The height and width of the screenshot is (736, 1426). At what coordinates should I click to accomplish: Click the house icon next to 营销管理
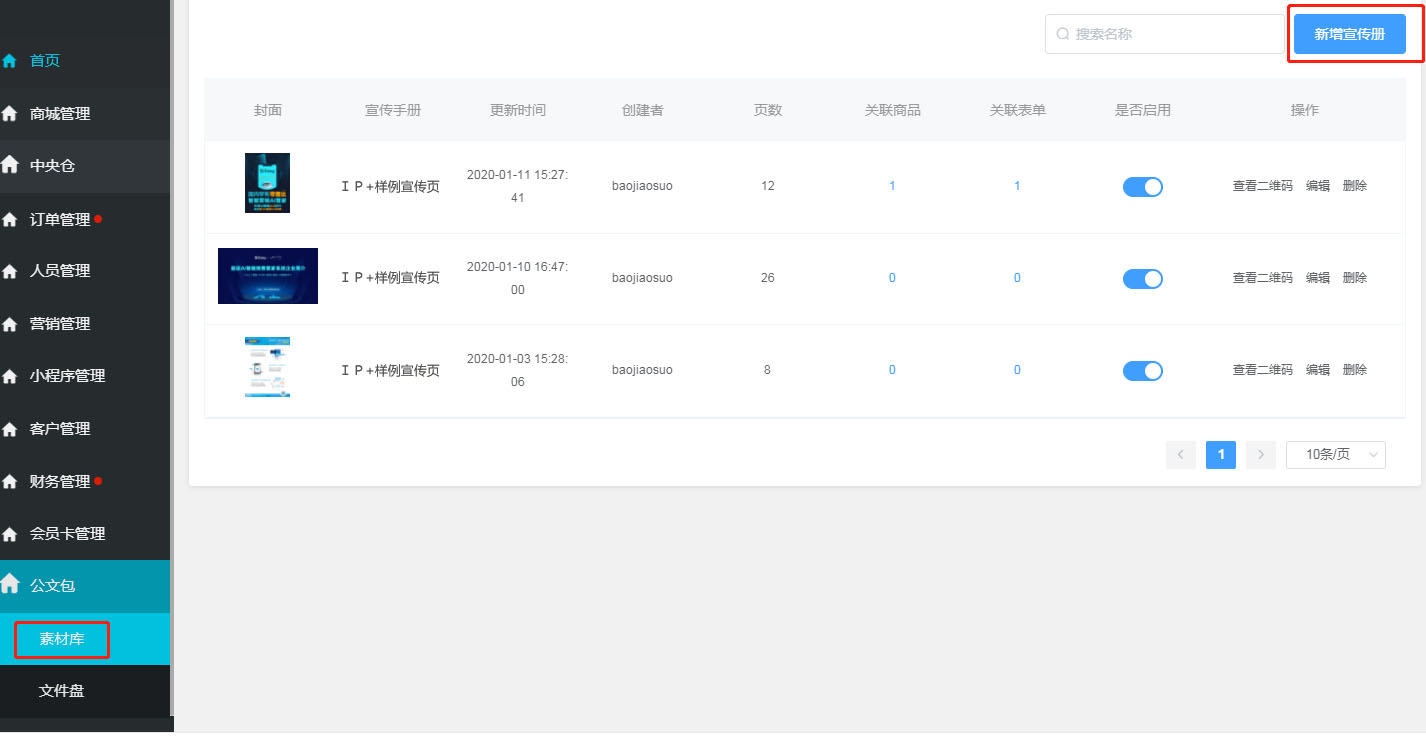click(x=9, y=324)
